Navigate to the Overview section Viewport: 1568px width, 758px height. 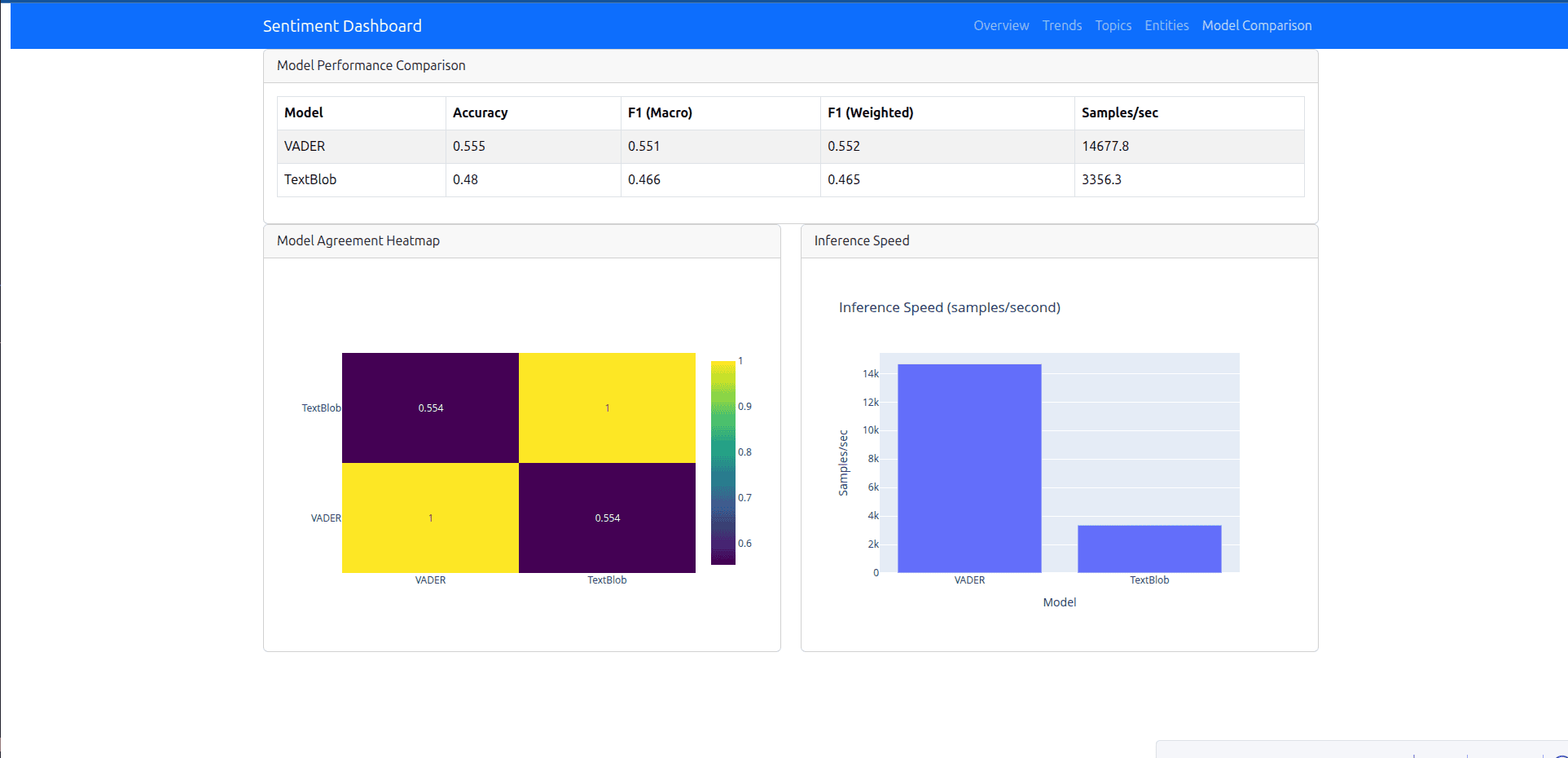[x=1000, y=25]
